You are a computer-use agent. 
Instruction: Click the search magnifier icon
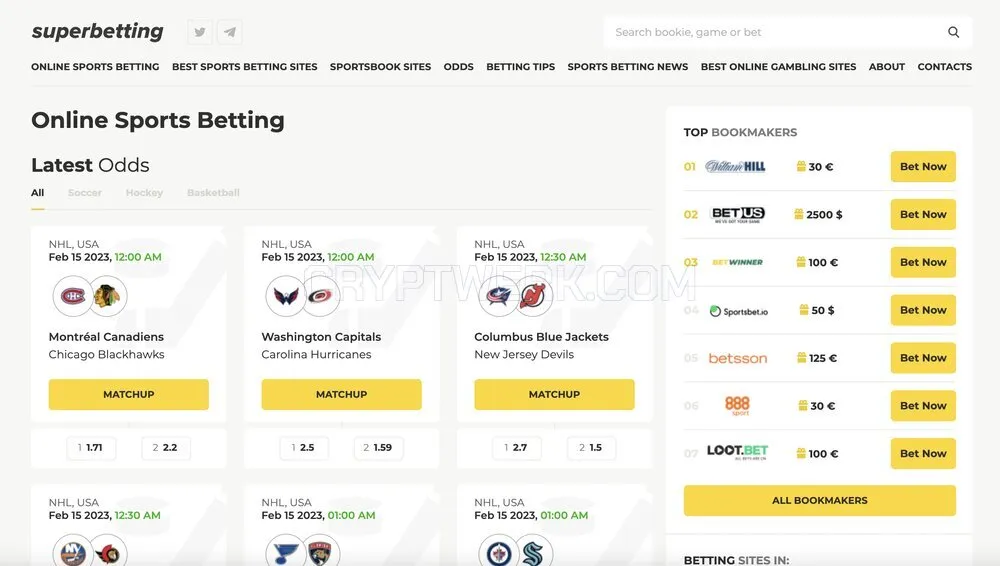pos(953,32)
